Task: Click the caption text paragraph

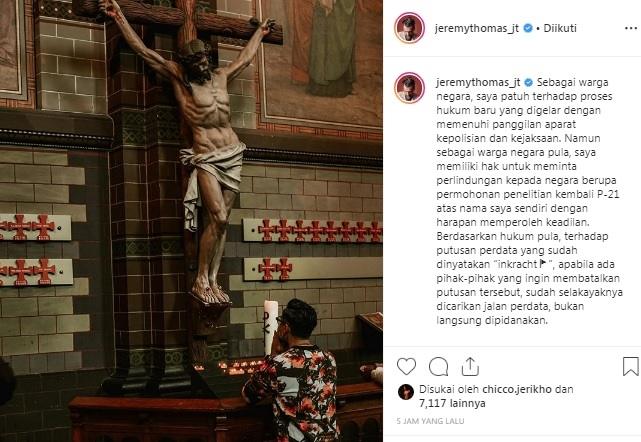Action: [529, 201]
